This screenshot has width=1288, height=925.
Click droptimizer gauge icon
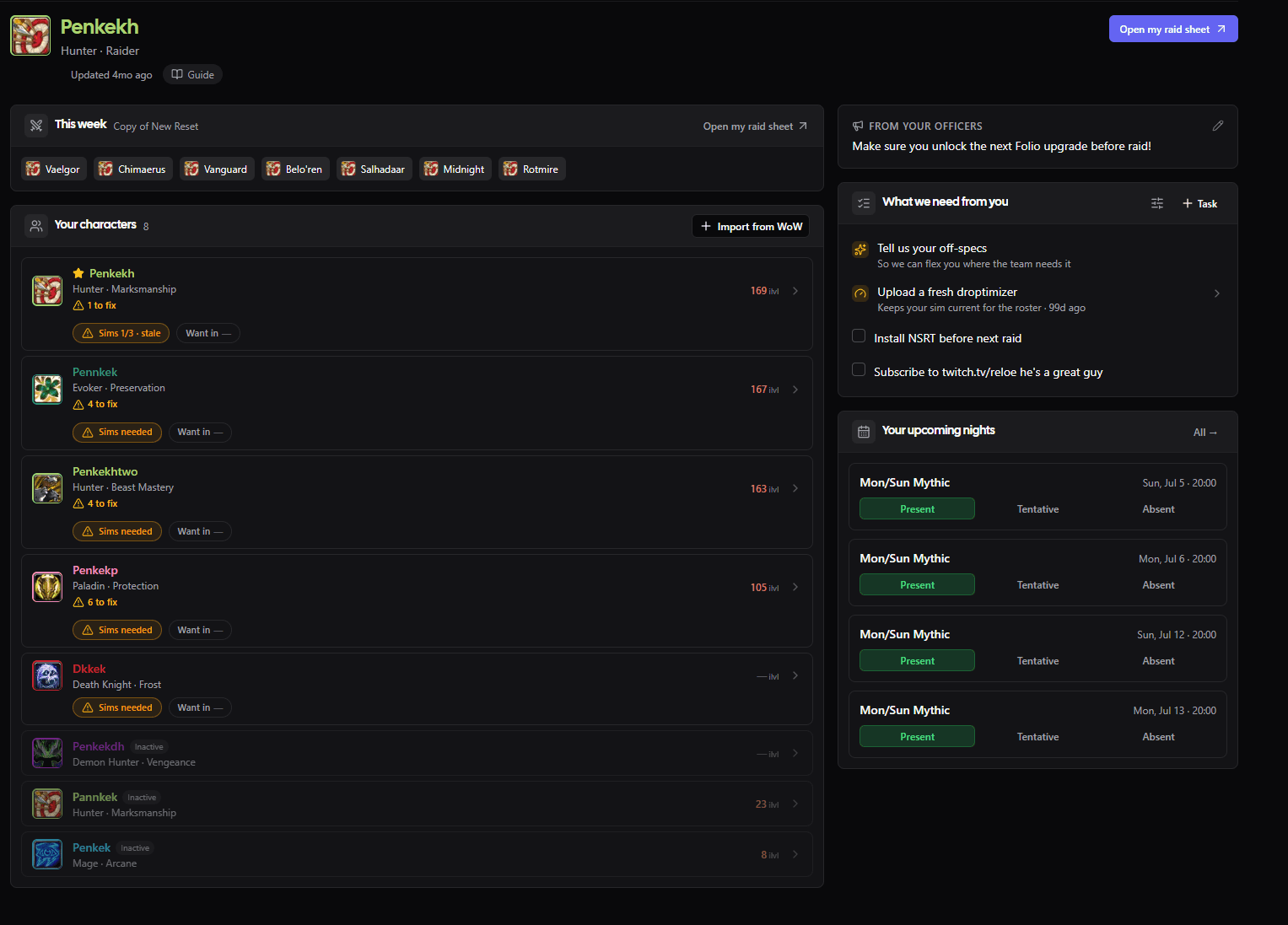[x=860, y=293]
